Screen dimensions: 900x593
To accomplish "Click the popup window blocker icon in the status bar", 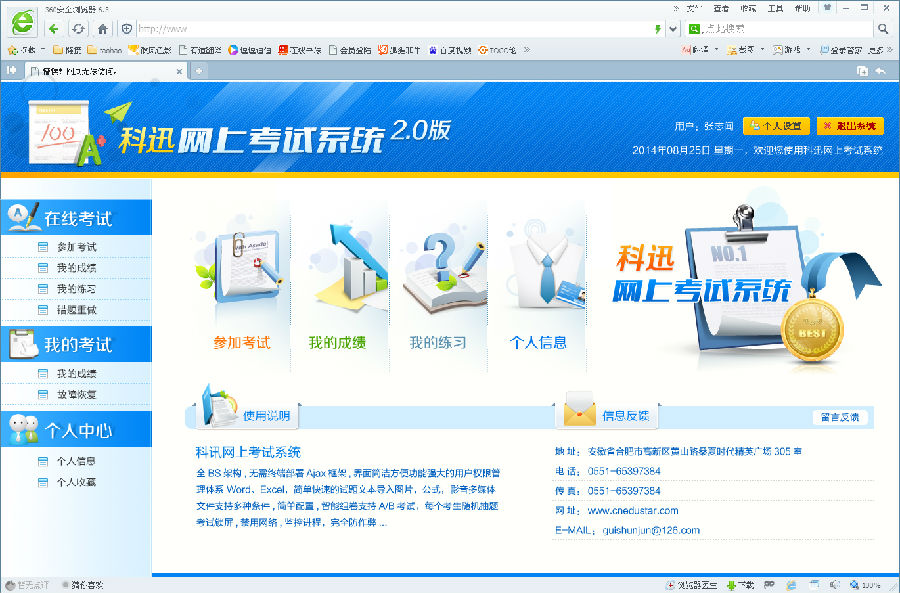I will (814, 585).
